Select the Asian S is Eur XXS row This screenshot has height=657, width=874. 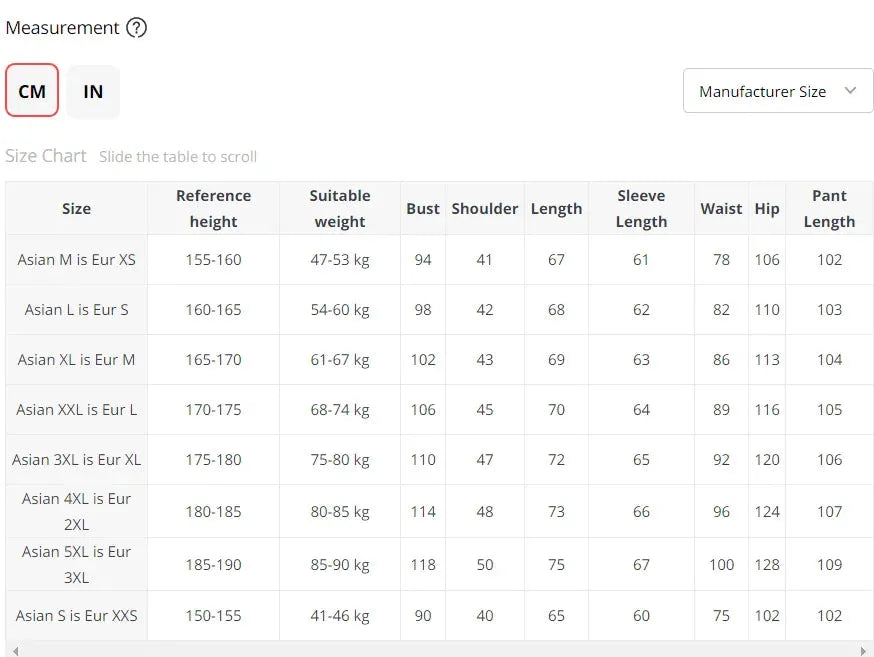(x=76, y=616)
